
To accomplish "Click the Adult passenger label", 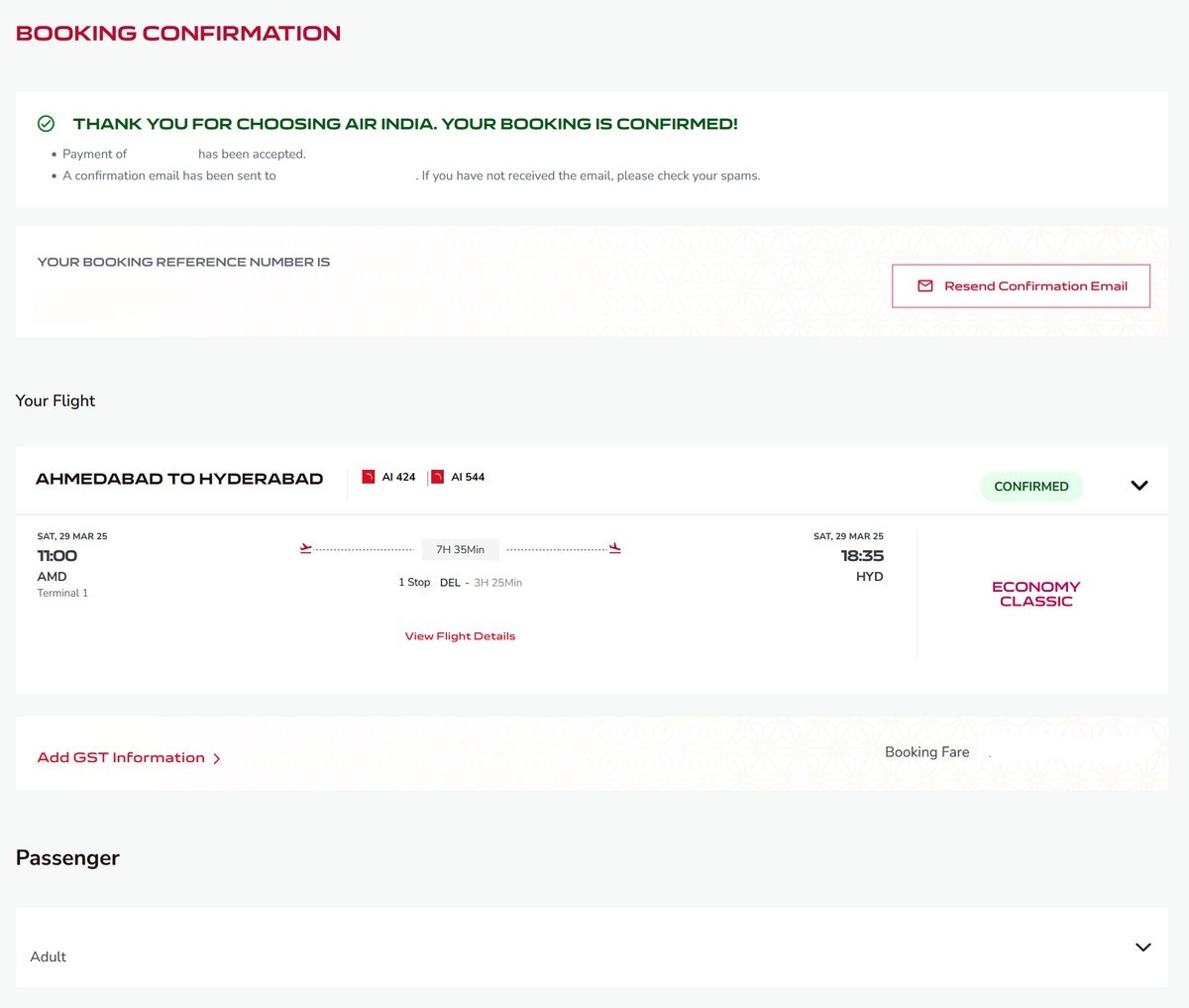I will [49, 956].
